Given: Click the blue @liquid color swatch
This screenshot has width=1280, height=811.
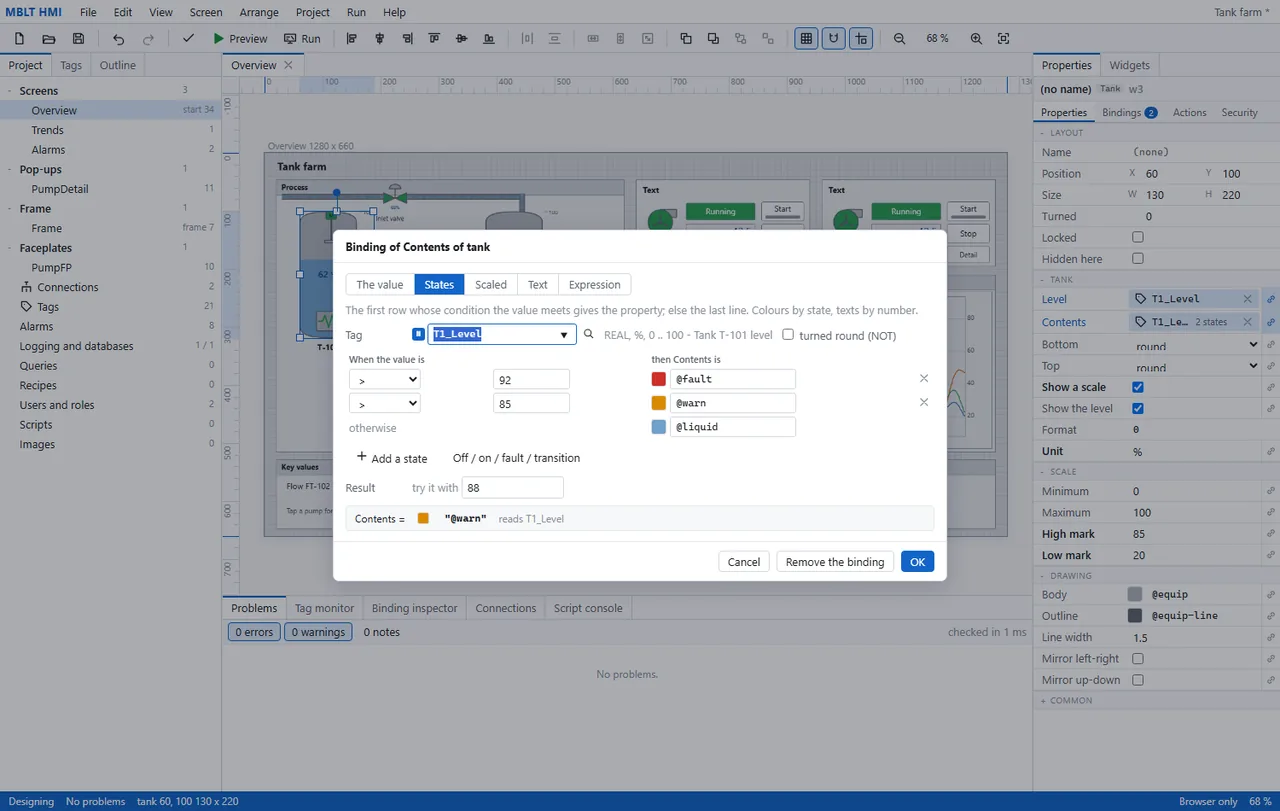Looking at the screenshot, I should (659, 427).
